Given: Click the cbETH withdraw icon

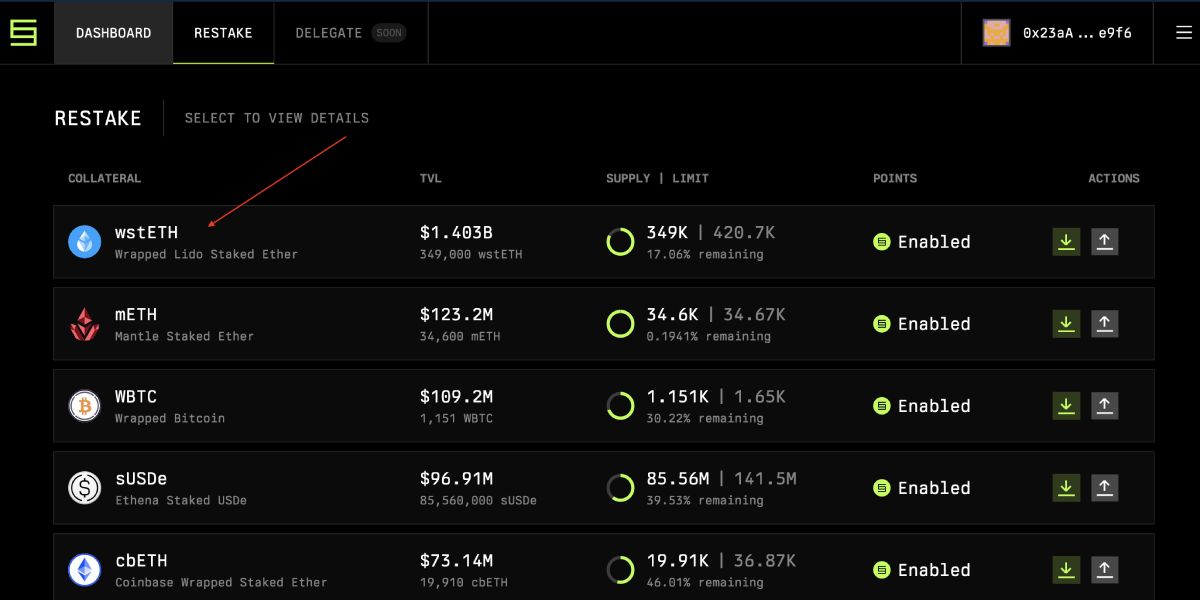Looking at the screenshot, I should 1104,569.
